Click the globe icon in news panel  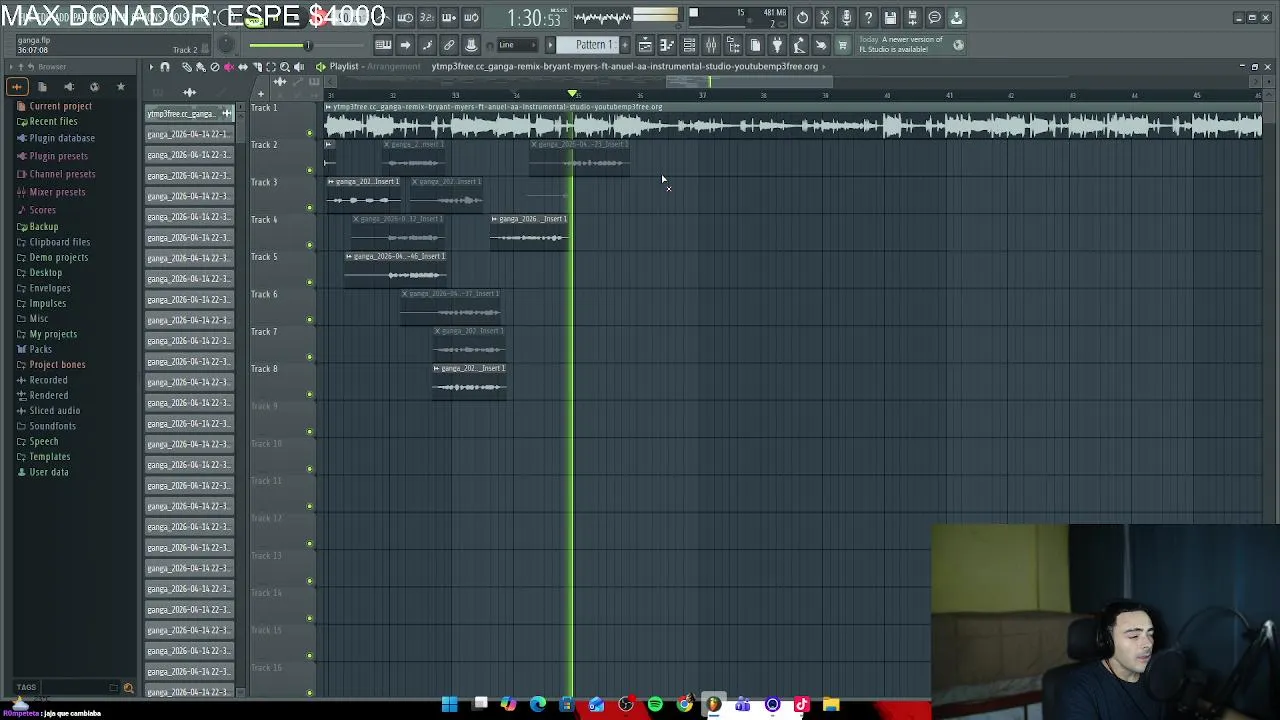[958, 45]
